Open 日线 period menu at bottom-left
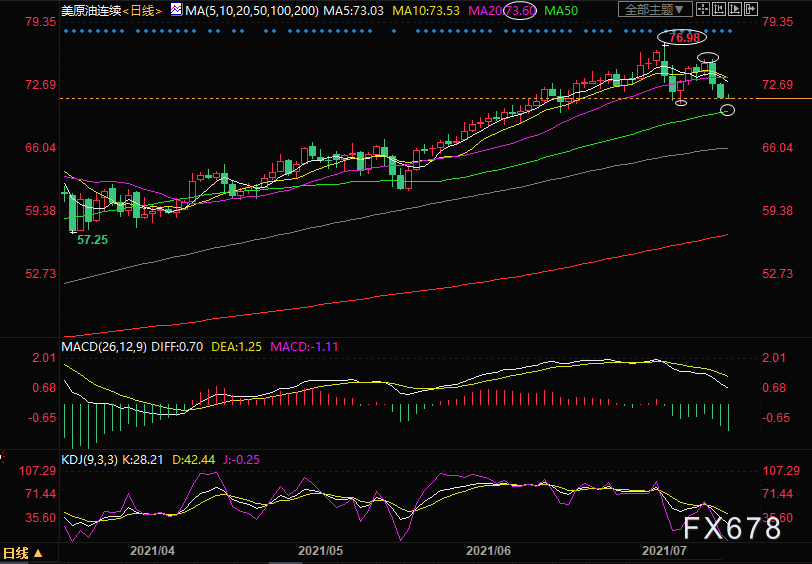This screenshot has width=812, height=564. point(22,553)
